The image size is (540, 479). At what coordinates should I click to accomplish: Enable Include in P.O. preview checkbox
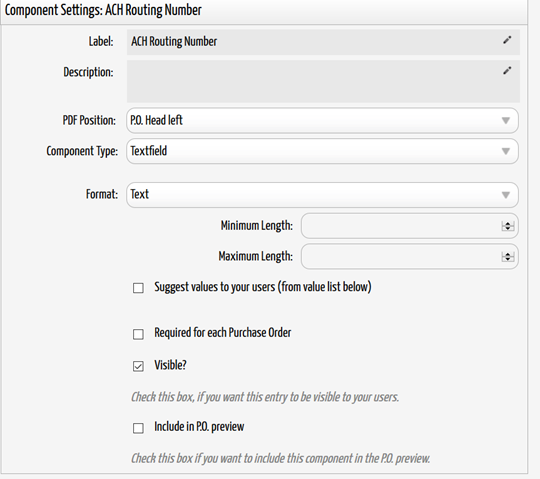[138, 428]
